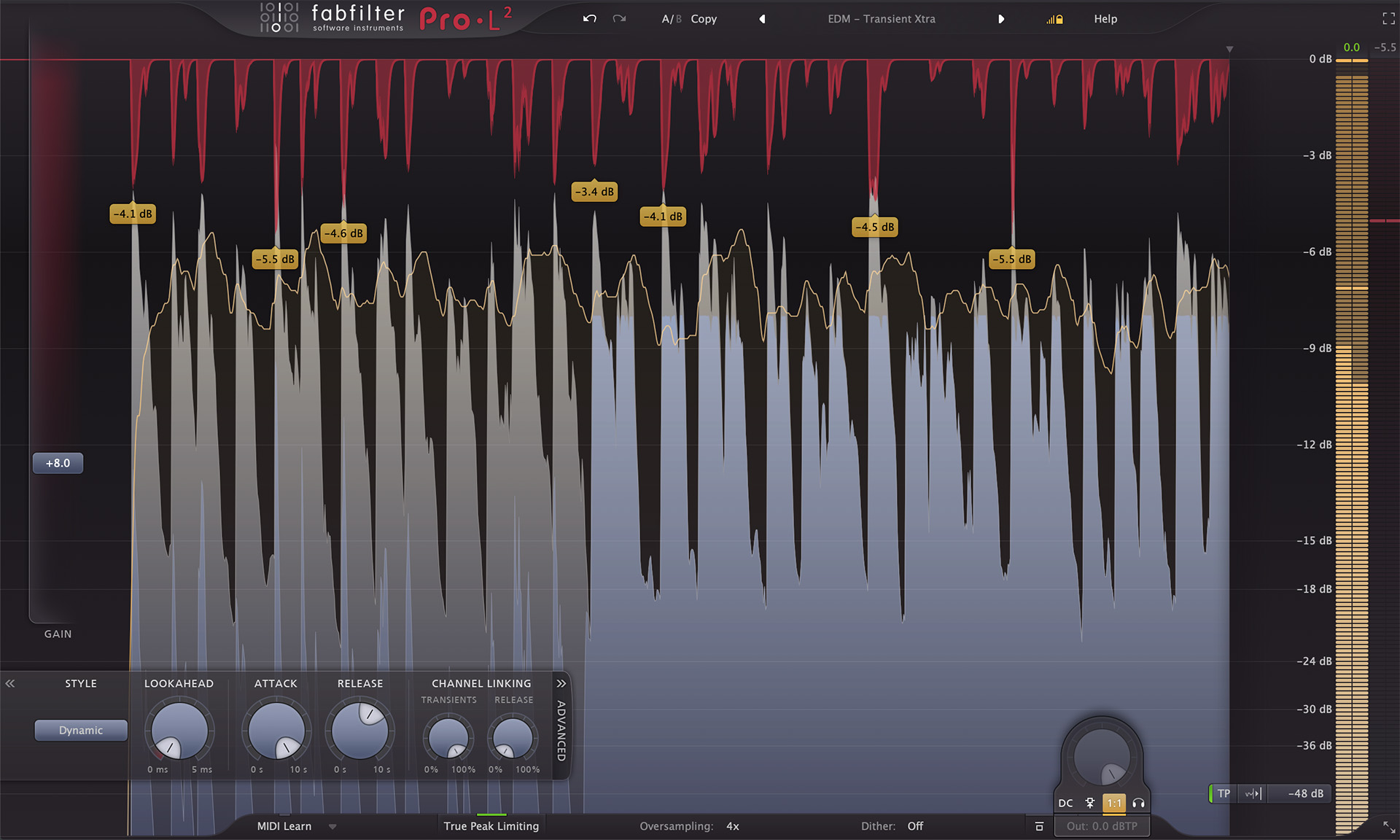Toggle the TP true peak metering button
Viewport: 1400px width, 840px height.
coord(1224,793)
